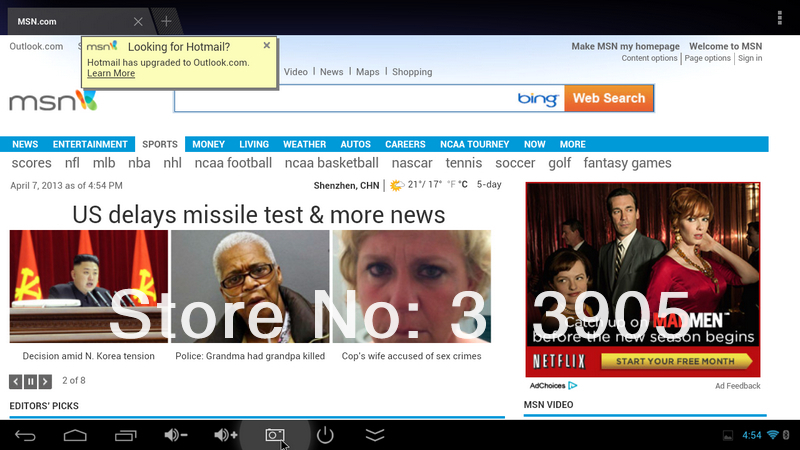Open the NCAA TOURNEY tab
This screenshot has width=800, height=450.
pos(474,144)
